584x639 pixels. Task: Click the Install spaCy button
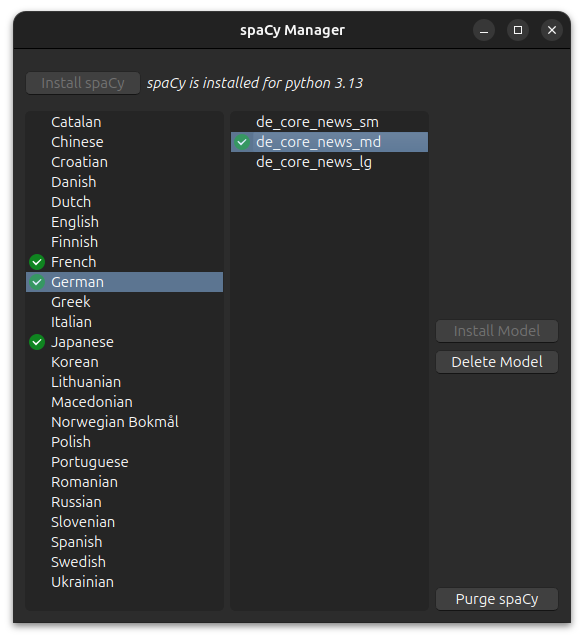83,83
